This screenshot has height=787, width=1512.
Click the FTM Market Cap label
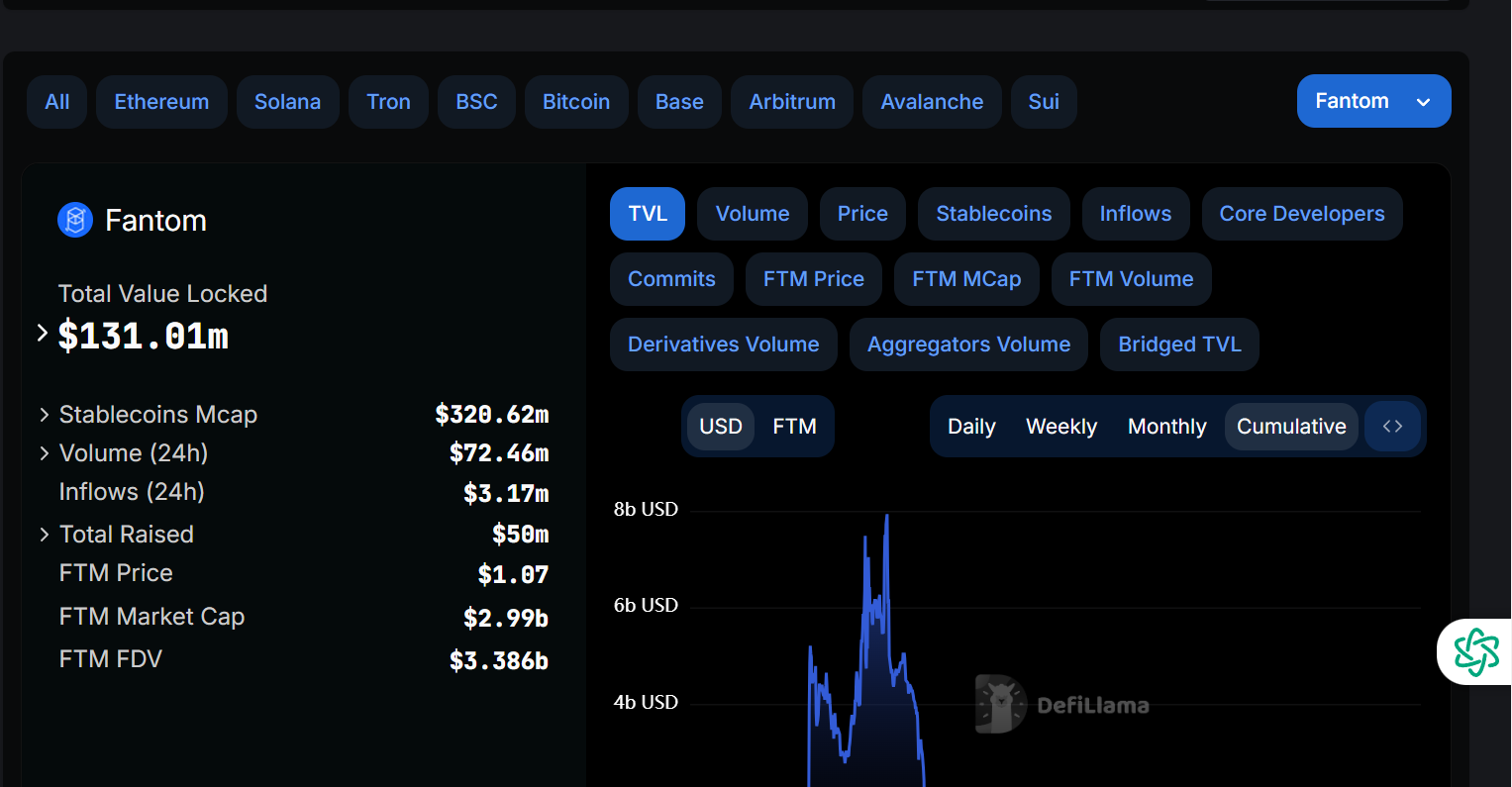[151, 617]
